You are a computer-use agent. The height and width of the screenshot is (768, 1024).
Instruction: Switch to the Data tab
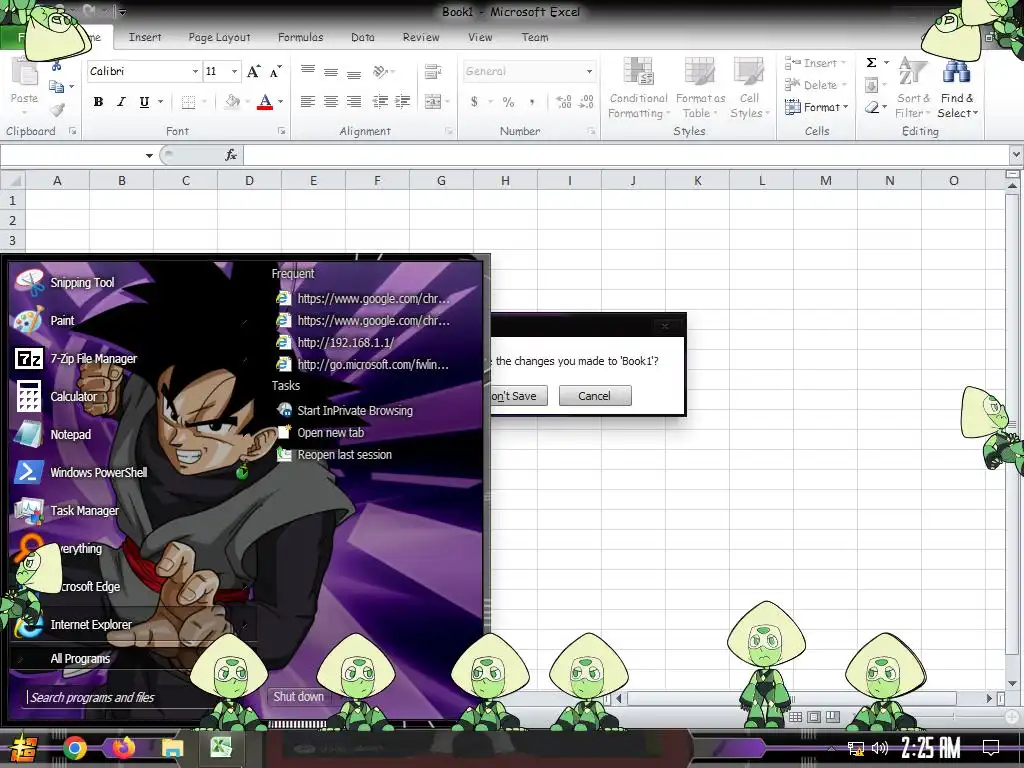362,37
